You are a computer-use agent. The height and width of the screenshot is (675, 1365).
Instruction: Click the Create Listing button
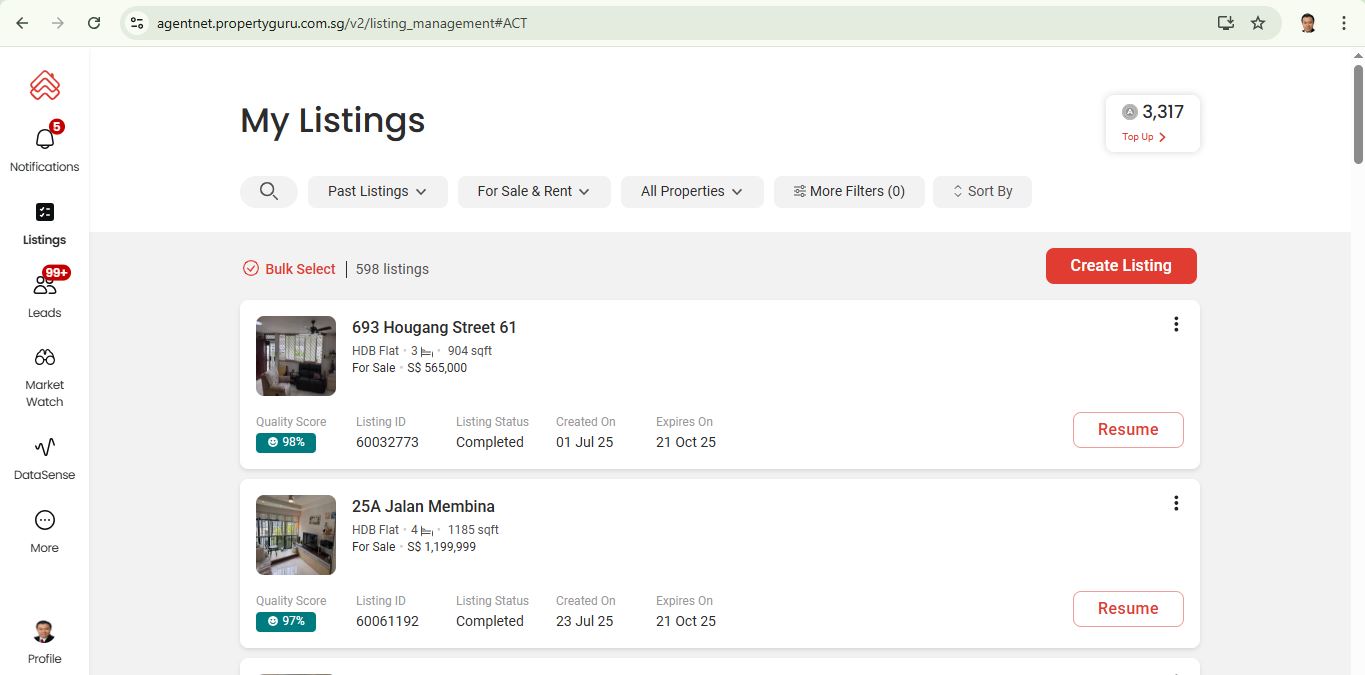[x=1120, y=266]
